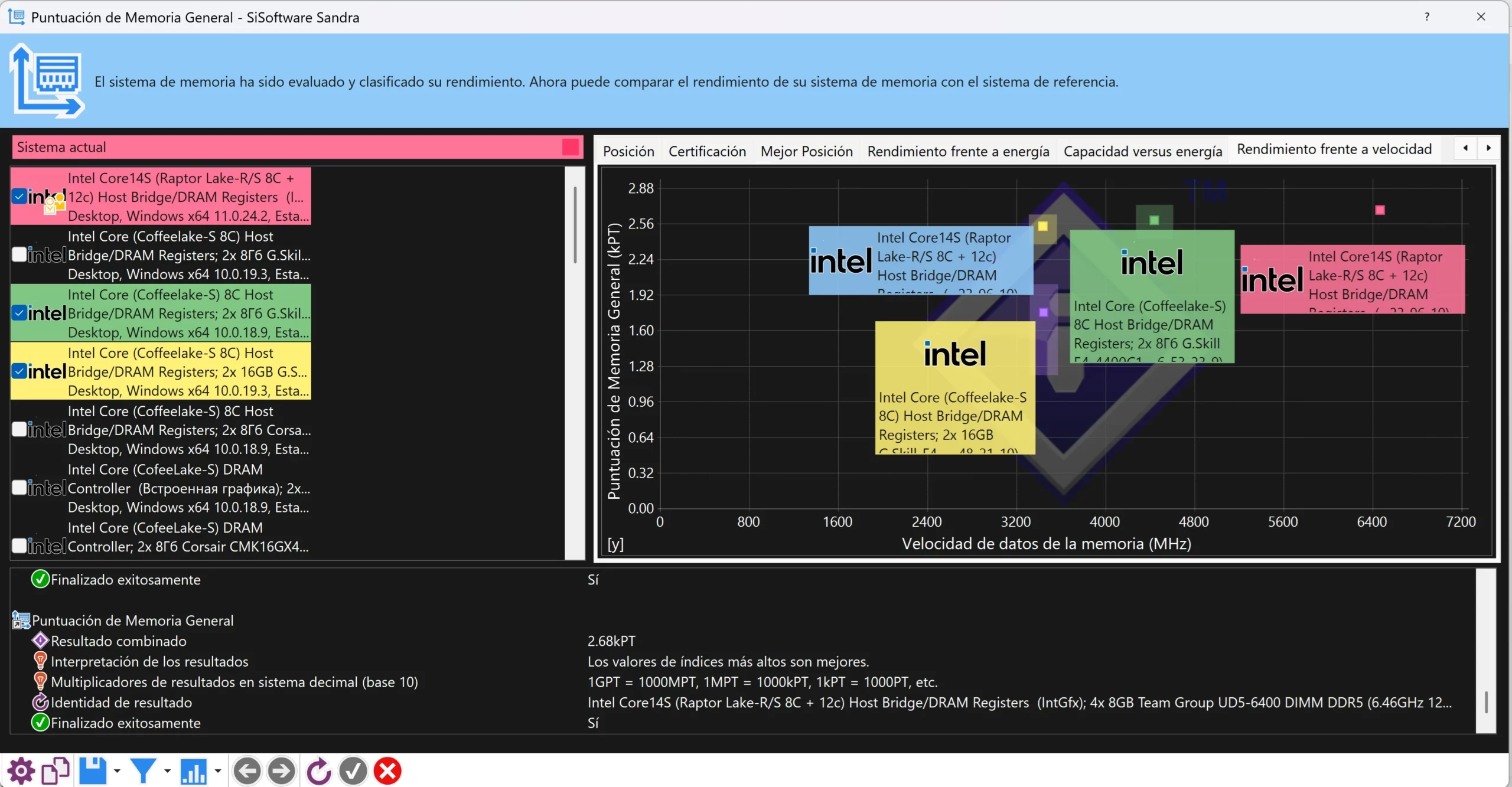Screen dimensions: 1512x787
Task: Close the Sandra window
Action: click(1481, 17)
